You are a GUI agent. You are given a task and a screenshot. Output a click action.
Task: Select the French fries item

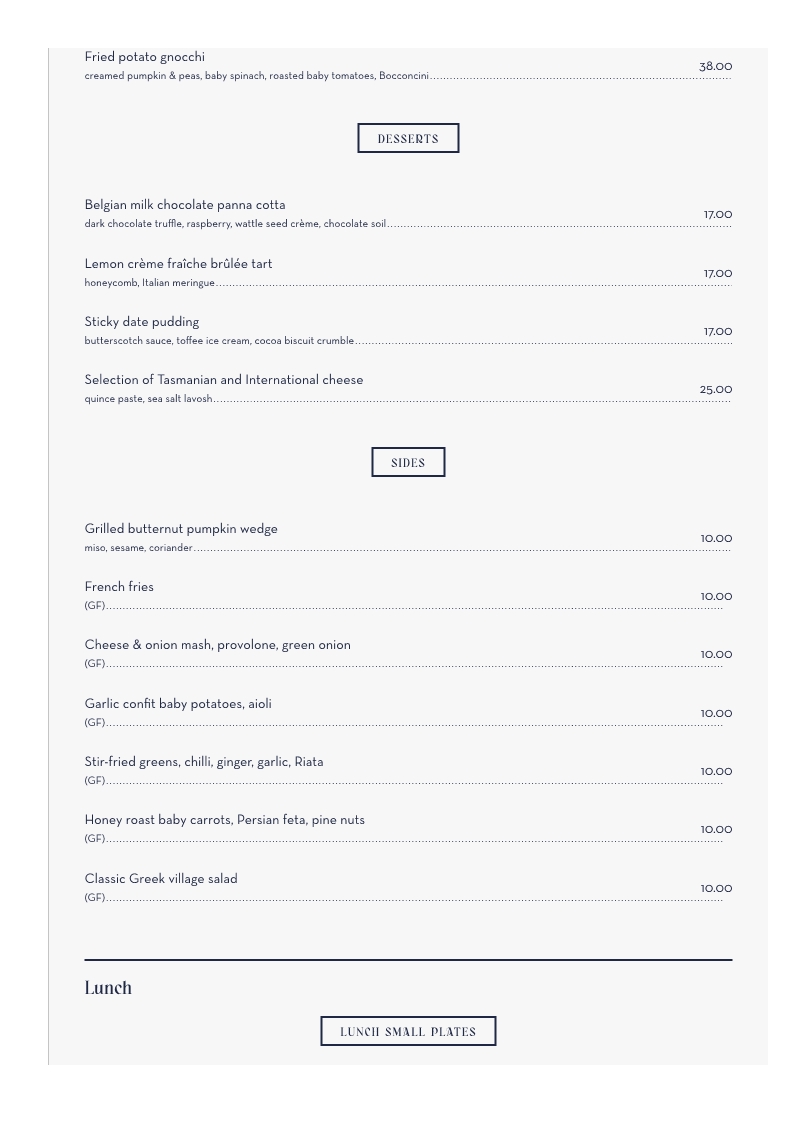tap(119, 587)
